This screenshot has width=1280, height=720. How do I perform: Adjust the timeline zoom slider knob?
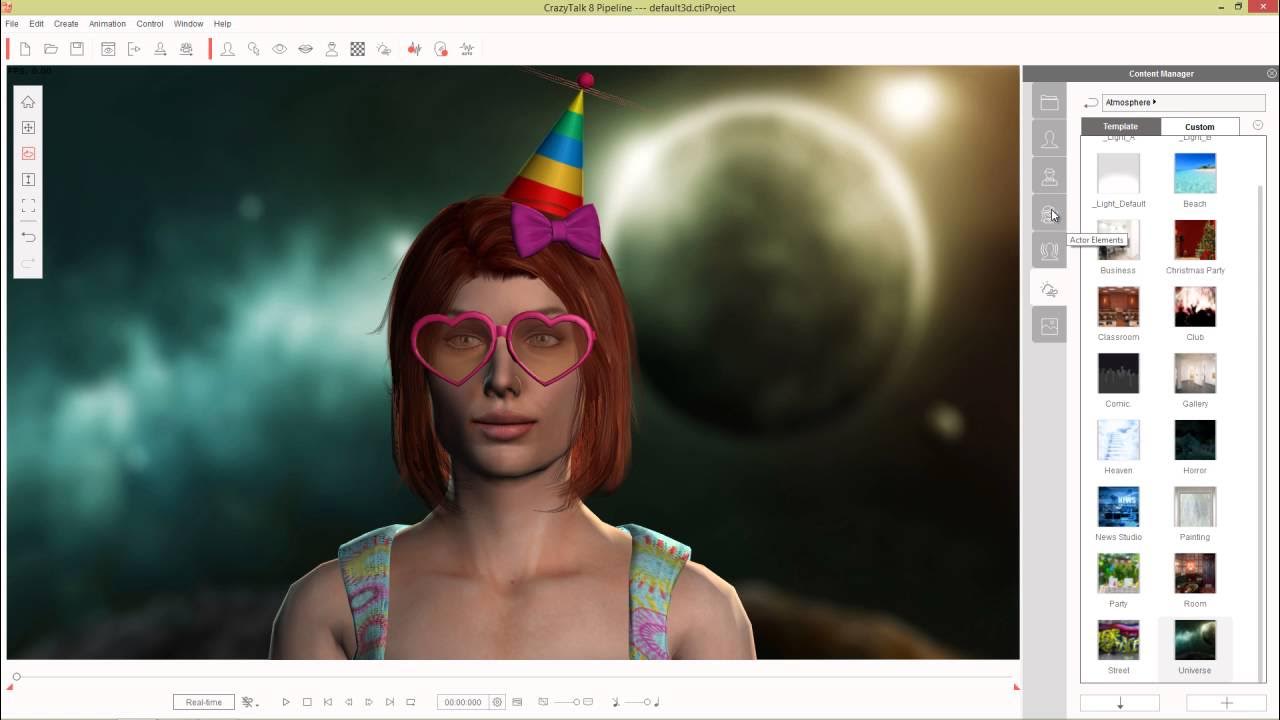(x=576, y=702)
